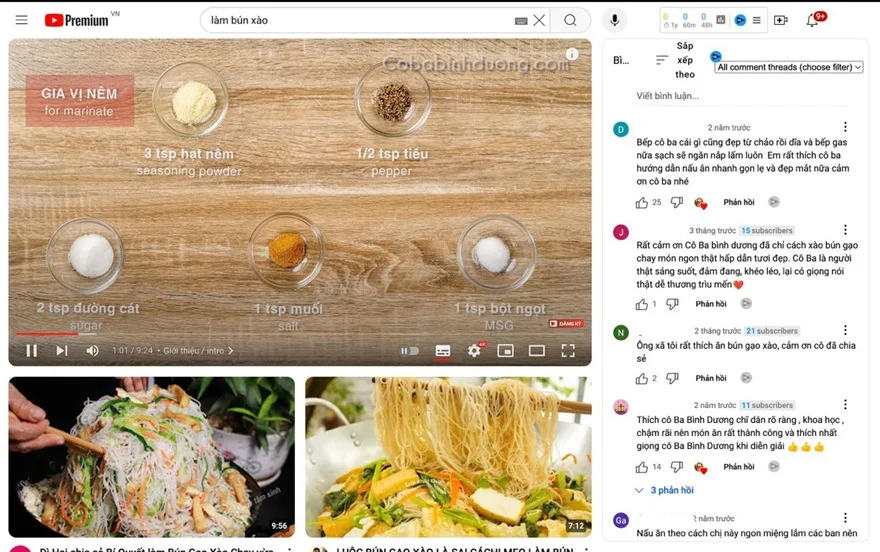
Task: Open 'All comment threads (choose filter)' dropdown
Action: point(789,67)
